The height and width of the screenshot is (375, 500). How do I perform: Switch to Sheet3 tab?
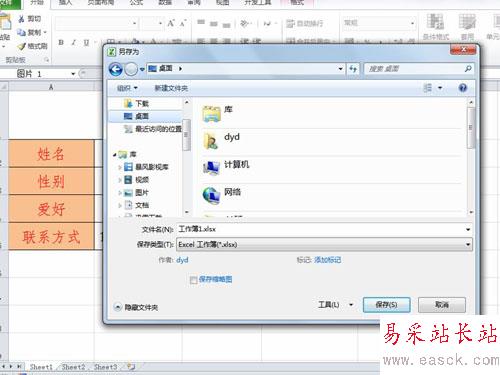coord(105,367)
